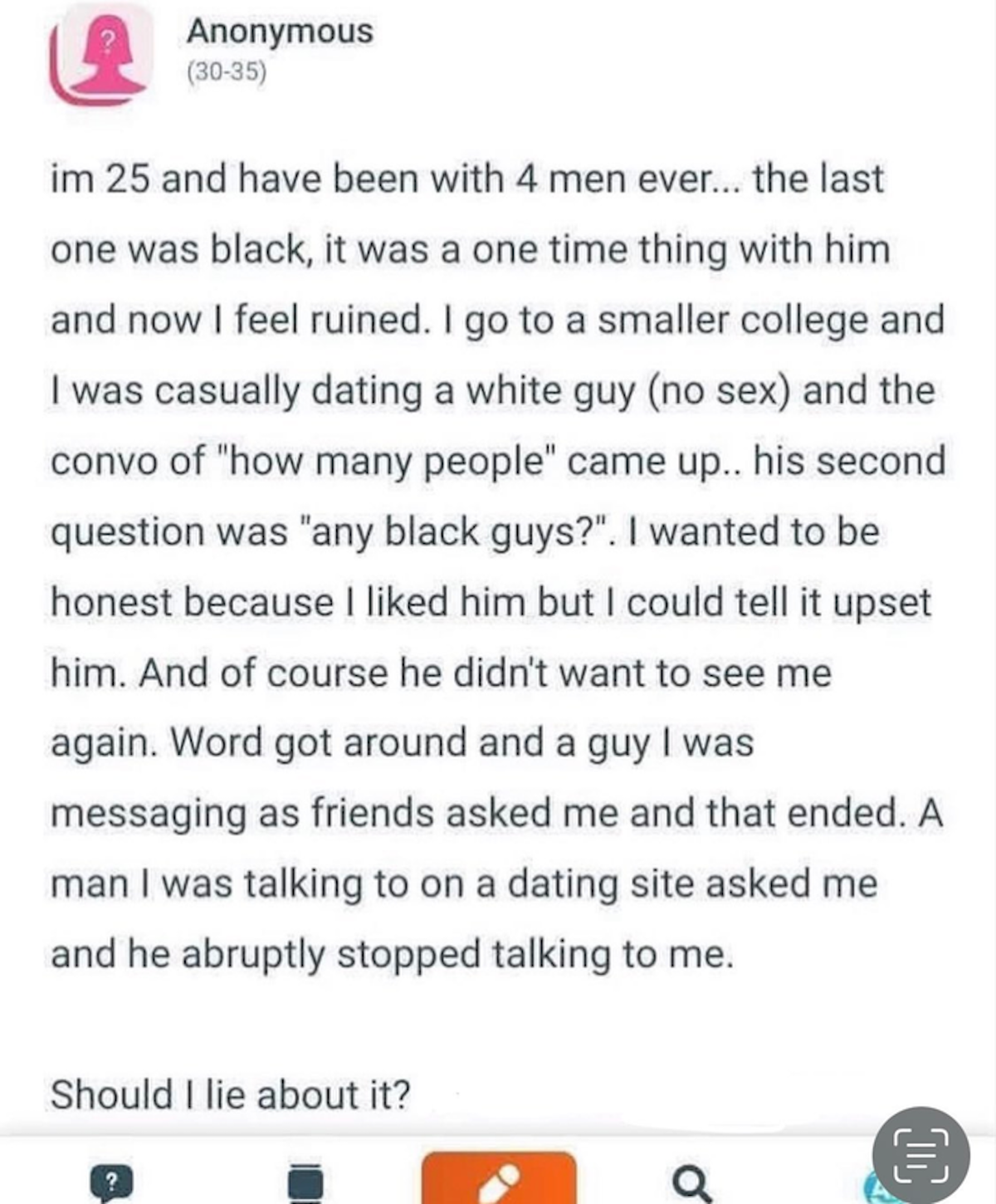Click the line "again. Word got around"
Screen dimensions: 996x1204
403,742
